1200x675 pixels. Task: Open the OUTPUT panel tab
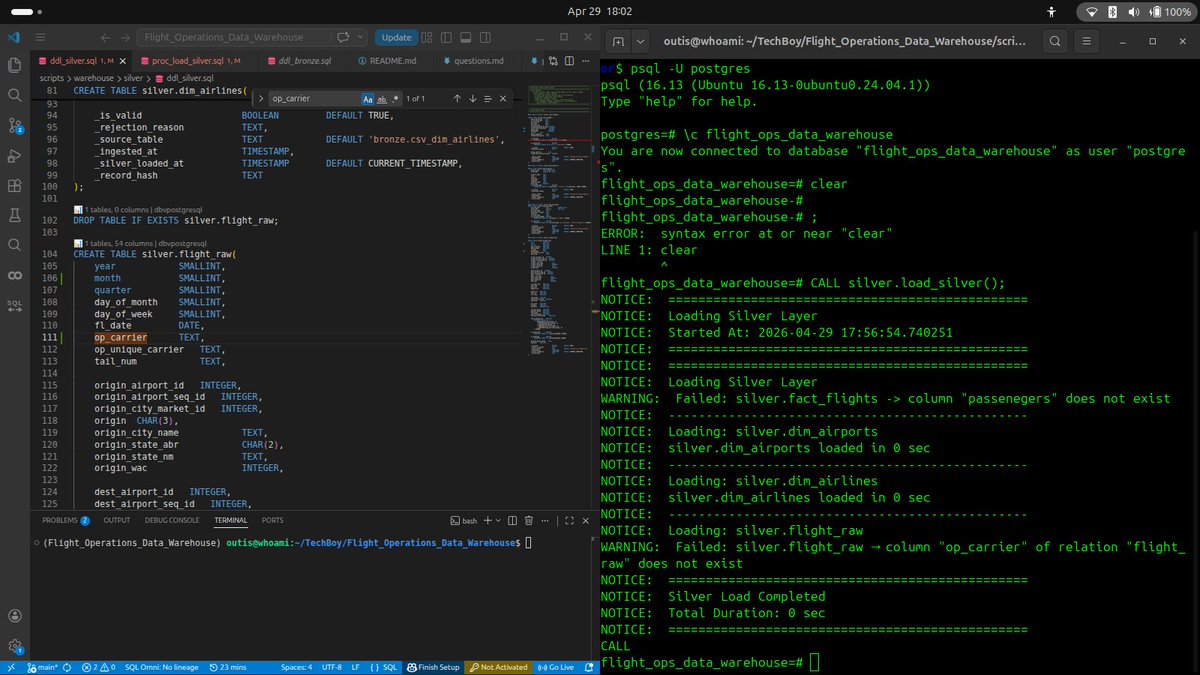click(117, 520)
